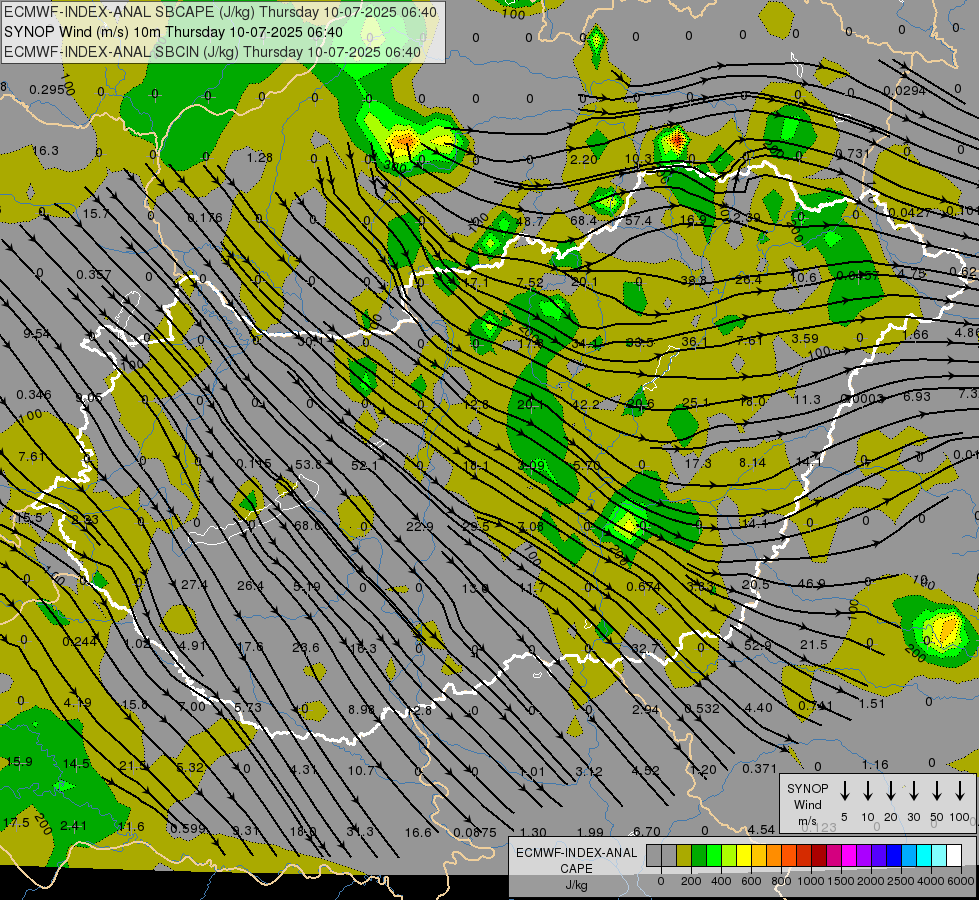Click the 'ECMWF-INDEX-ANAL CAPE J/kg' legend label
The width and height of the screenshot is (979, 900).
point(576,869)
